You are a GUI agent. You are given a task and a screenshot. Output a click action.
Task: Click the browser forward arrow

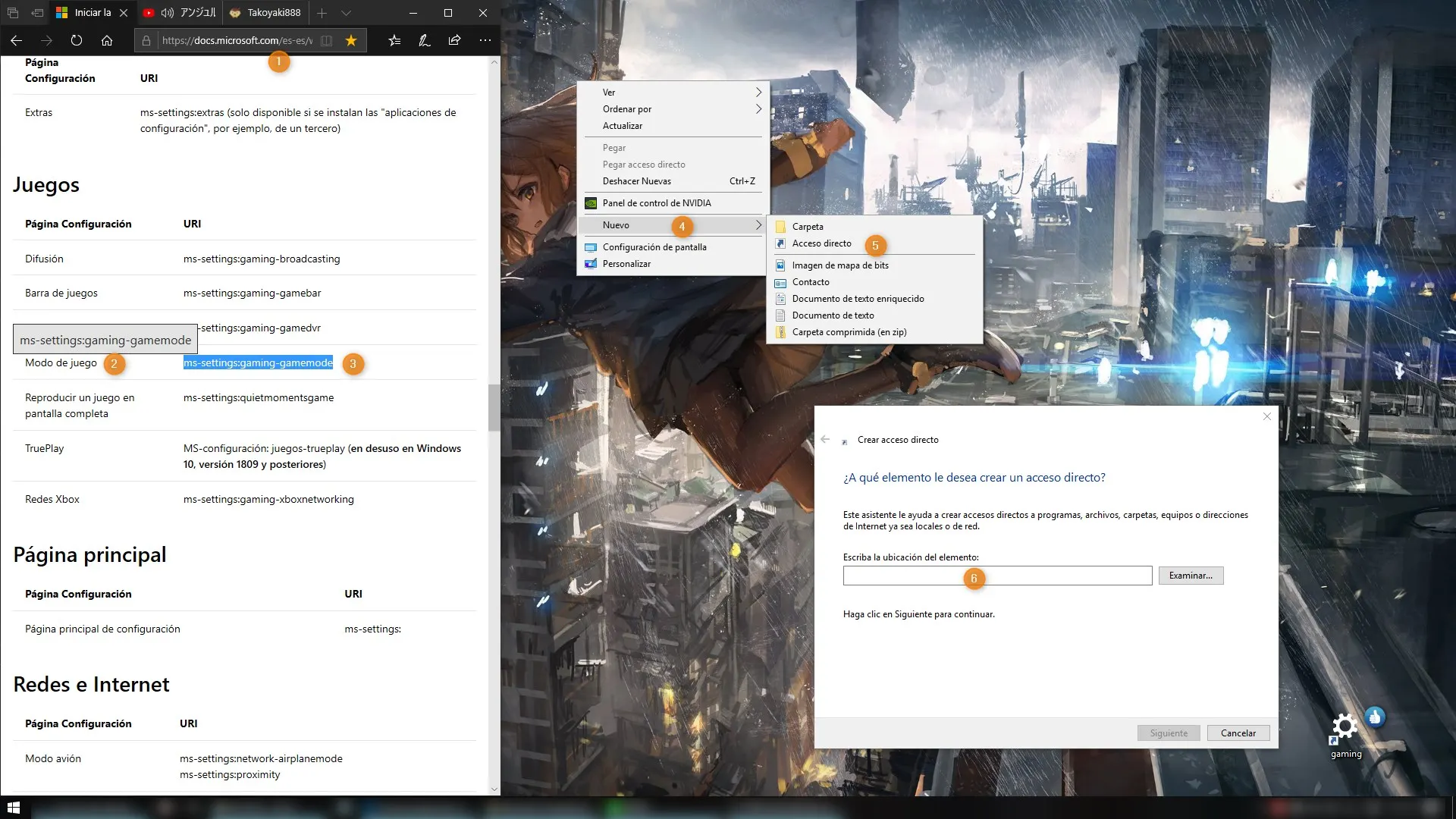pos(46,40)
